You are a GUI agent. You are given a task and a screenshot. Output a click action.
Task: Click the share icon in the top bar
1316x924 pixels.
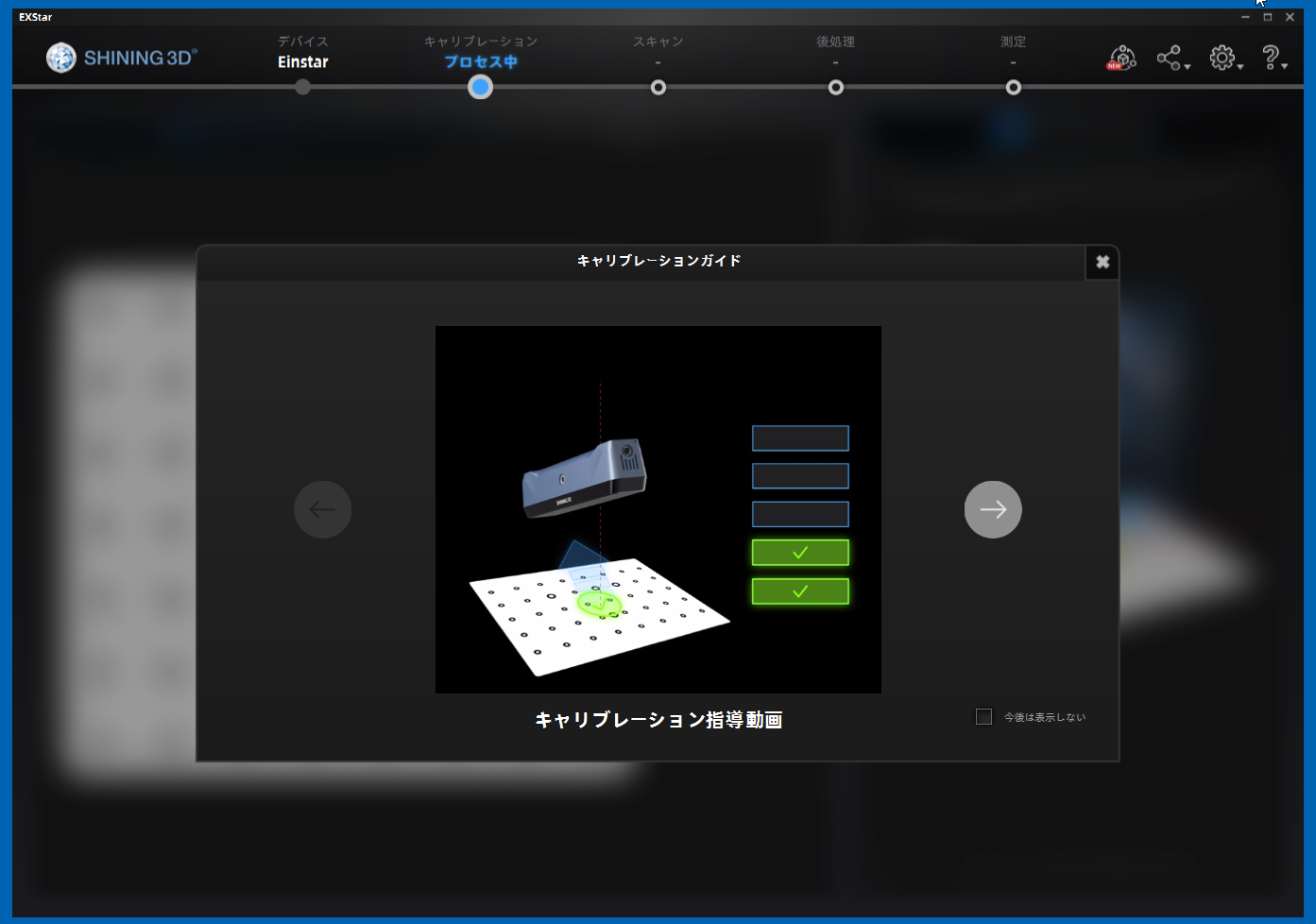[1169, 59]
